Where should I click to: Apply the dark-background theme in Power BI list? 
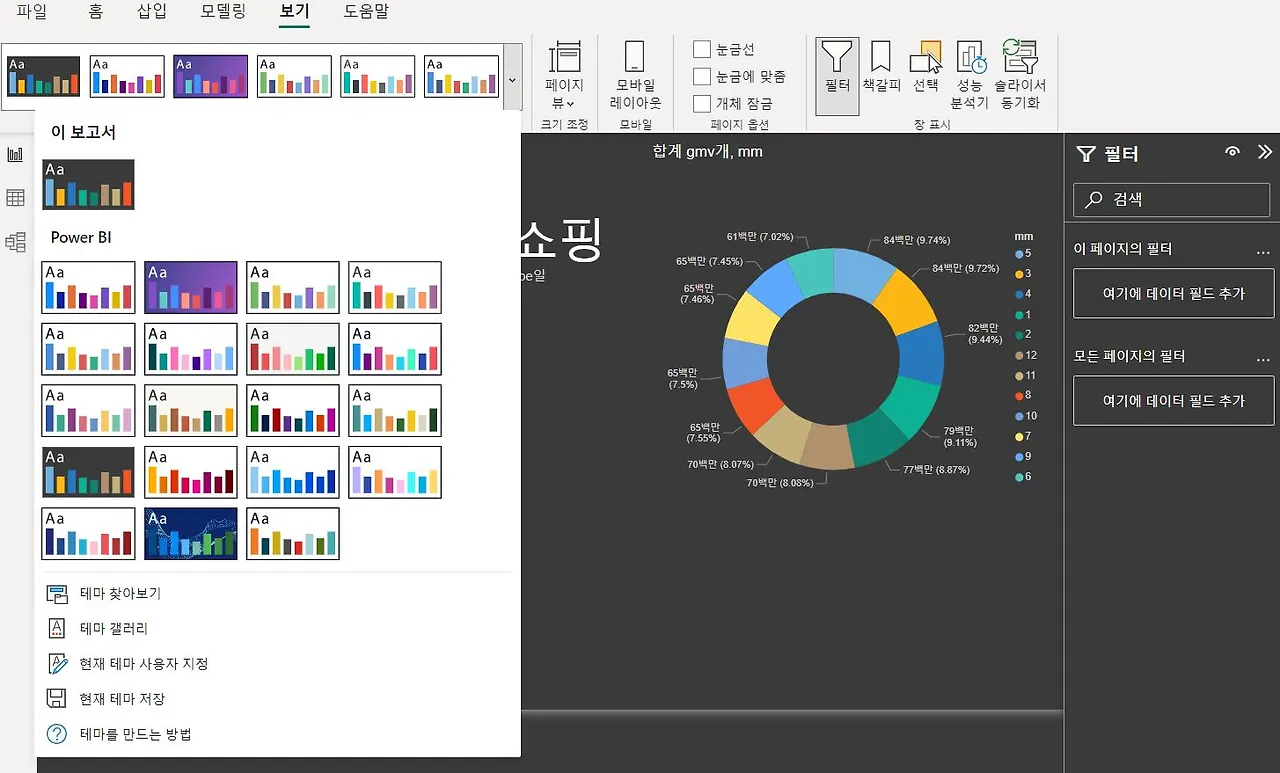pyautogui.click(x=88, y=472)
